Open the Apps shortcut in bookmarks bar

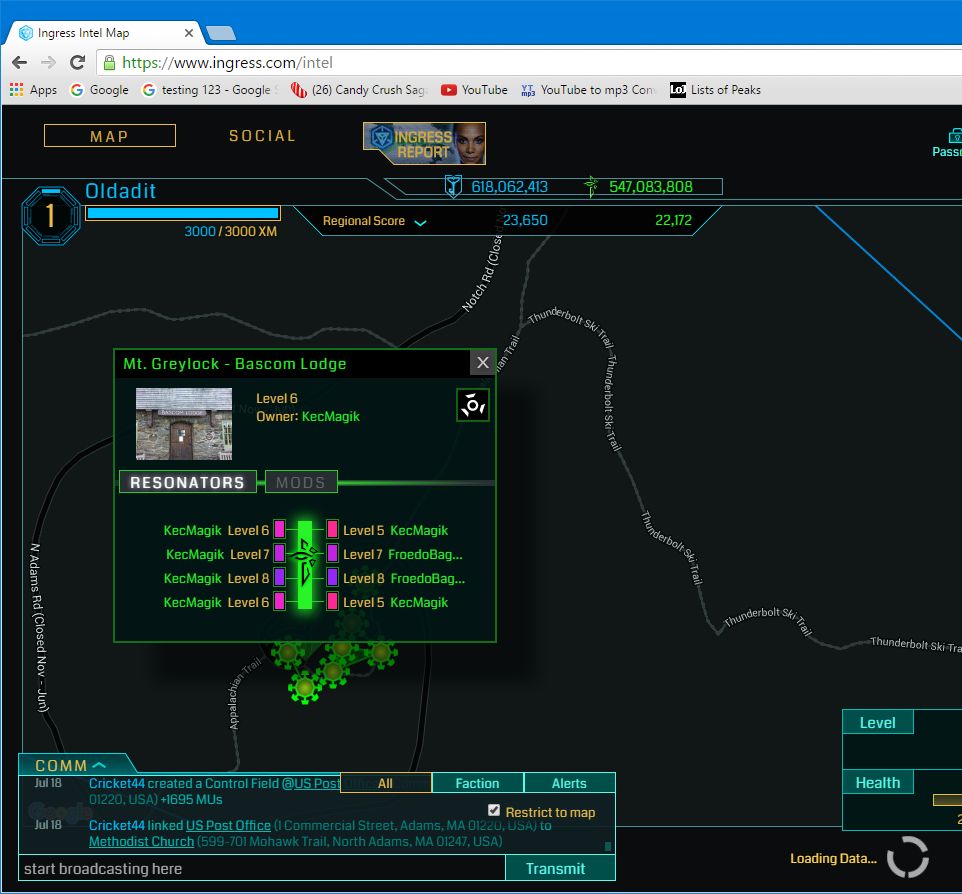click(x=33, y=90)
